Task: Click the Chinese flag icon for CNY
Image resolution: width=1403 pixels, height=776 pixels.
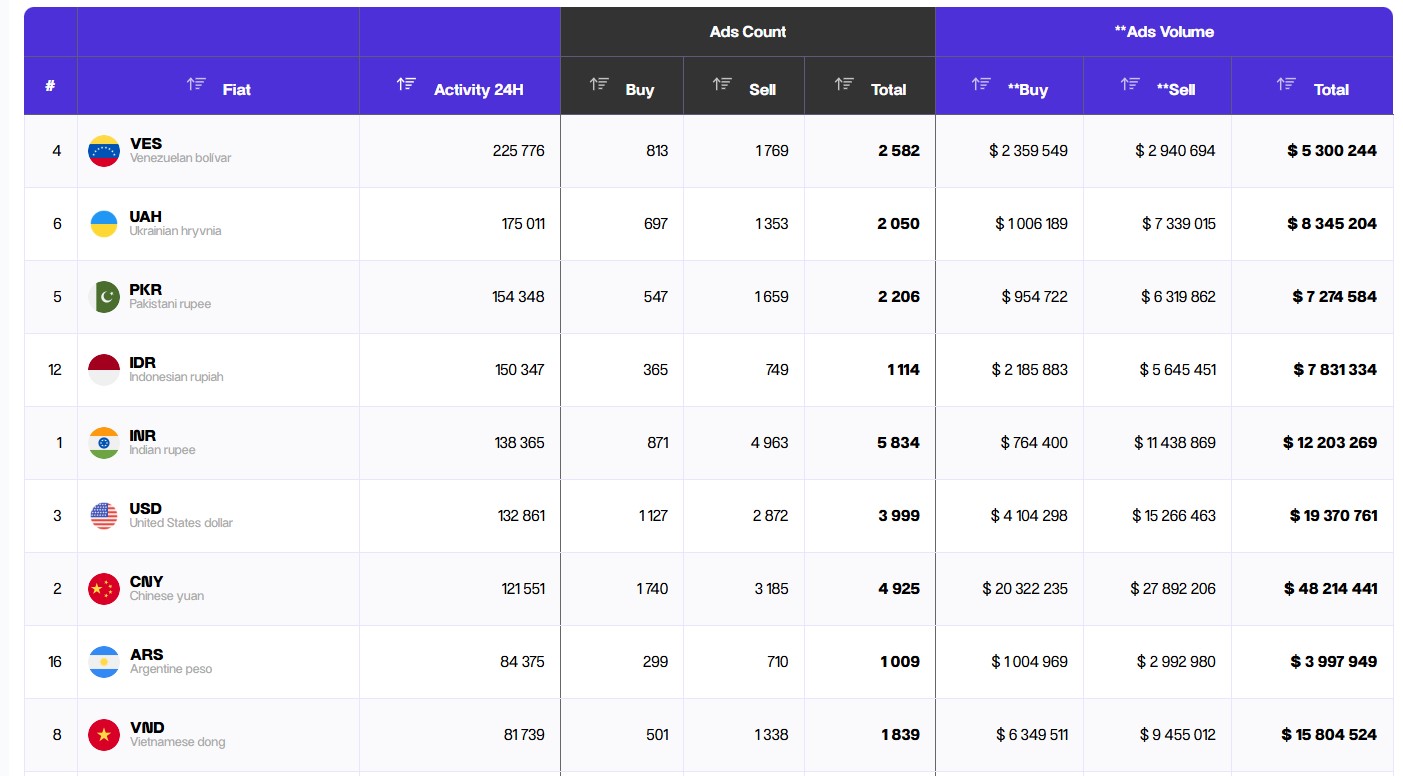Action: point(104,589)
